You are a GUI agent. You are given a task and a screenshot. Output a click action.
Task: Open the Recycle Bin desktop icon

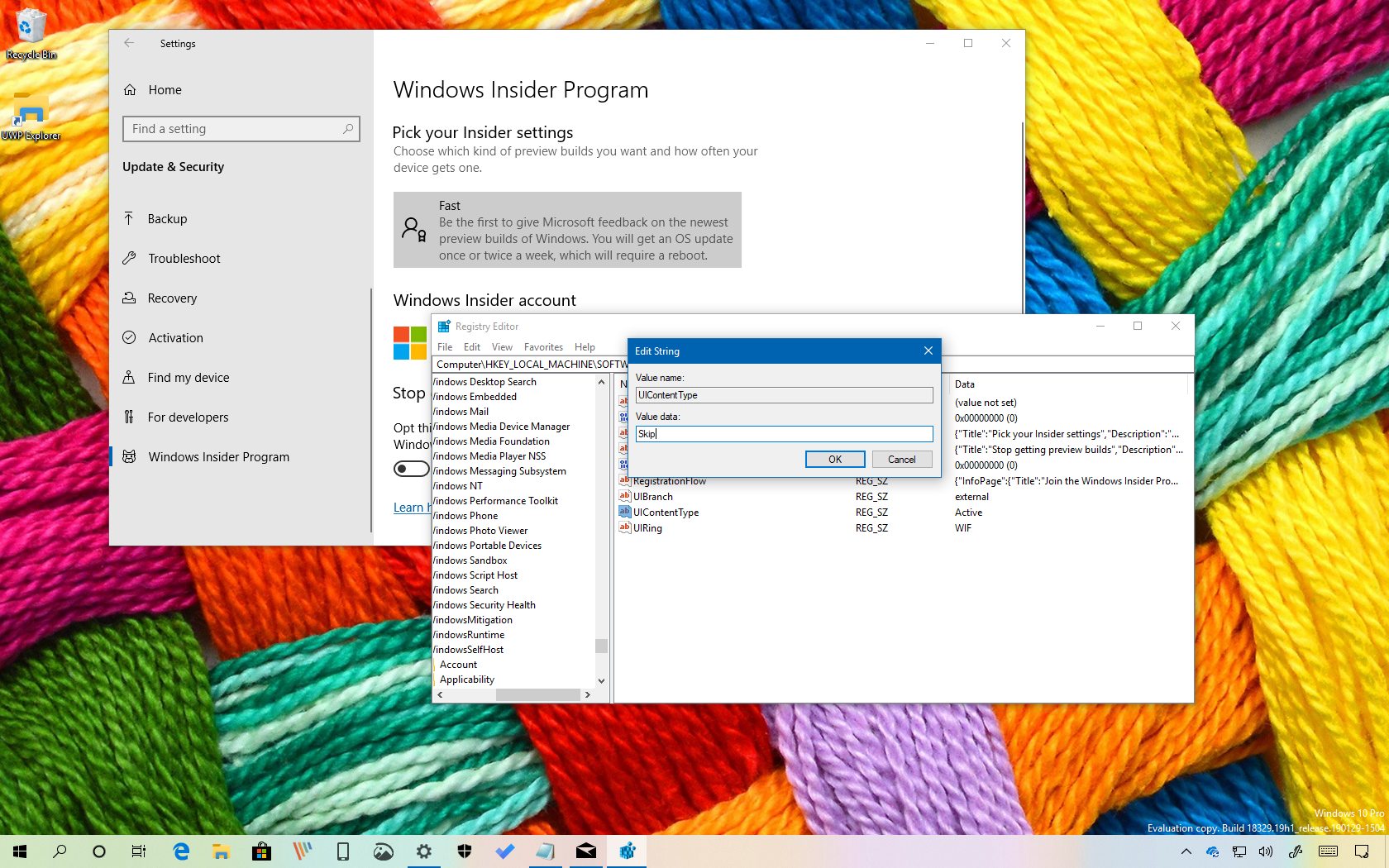click(x=31, y=35)
